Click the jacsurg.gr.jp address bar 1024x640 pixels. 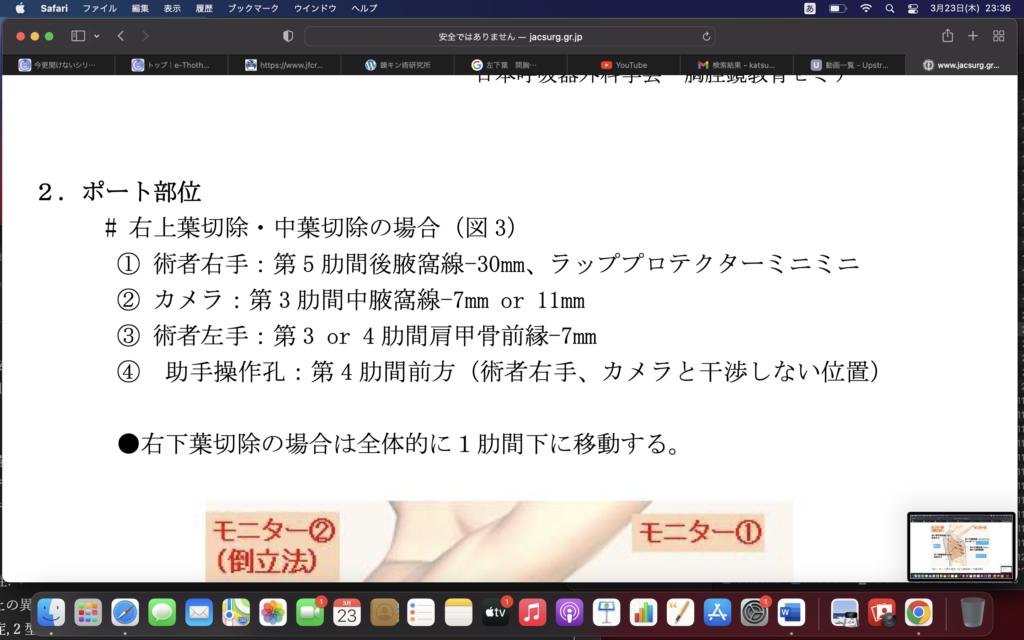tap(510, 36)
